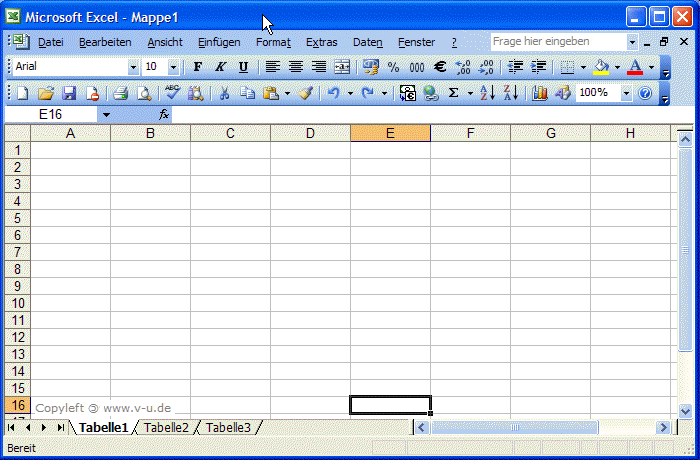Image resolution: width=700 pixels, height=460 pixels.
Task: Click the fx insert function button
Action: click(x=164, y=114)
